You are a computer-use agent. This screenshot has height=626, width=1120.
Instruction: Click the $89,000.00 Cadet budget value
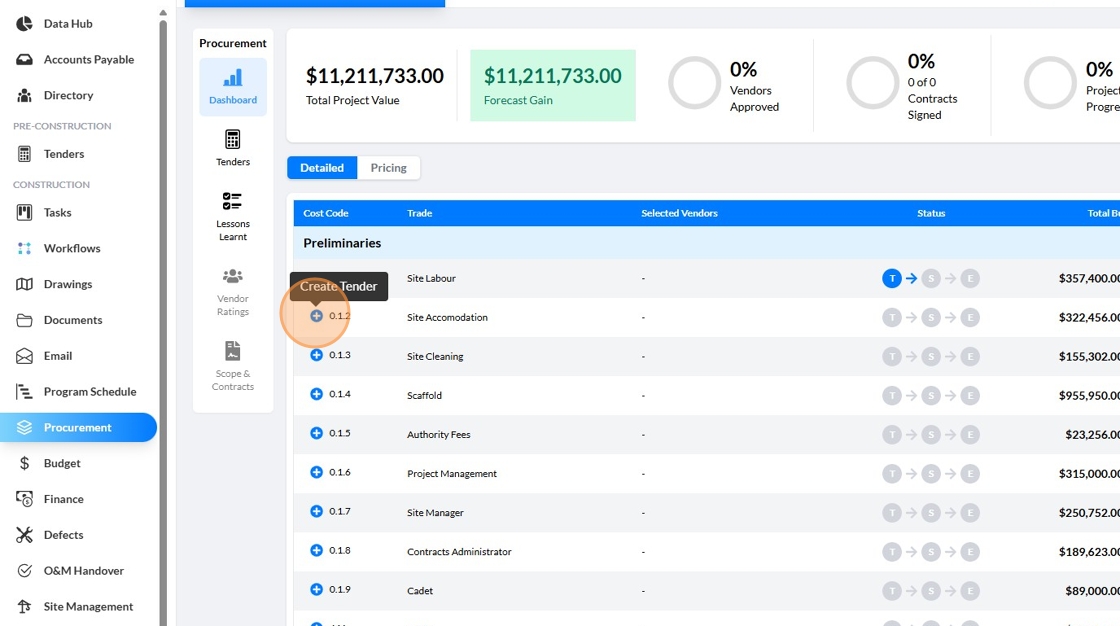click(x=1092, y=591)
